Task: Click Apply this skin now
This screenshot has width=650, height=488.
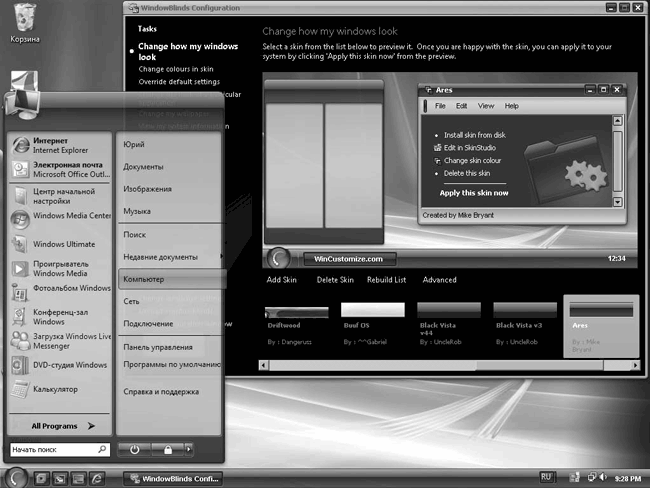Action: click(x=474, y=193)
